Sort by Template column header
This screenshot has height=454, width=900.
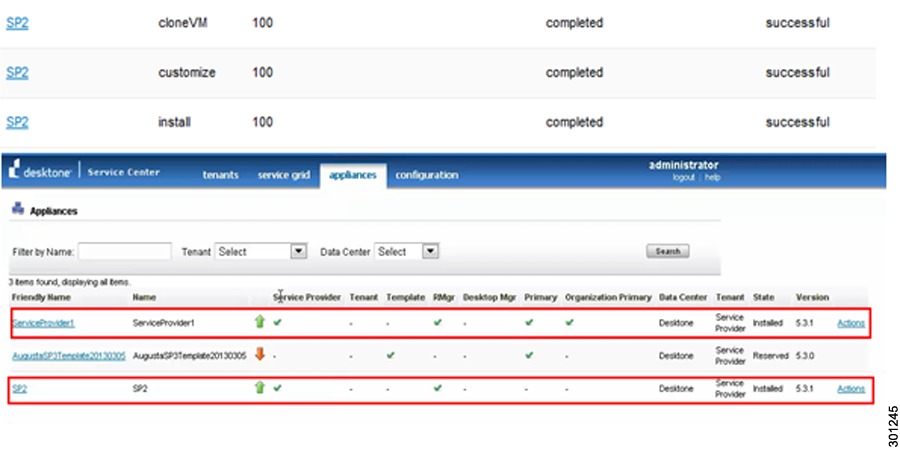pos(405,297)
